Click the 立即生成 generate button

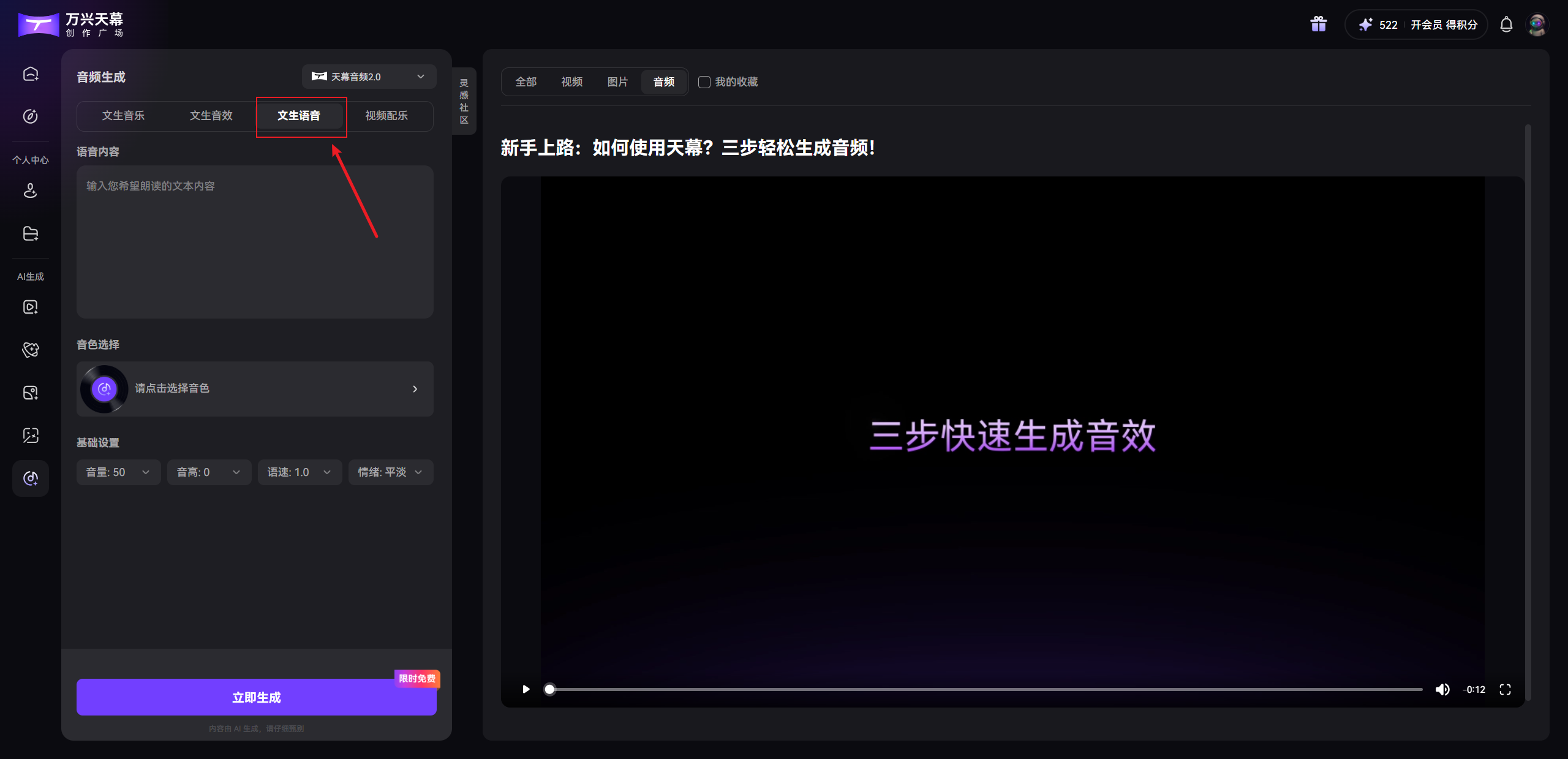pyautogui.click(x=256, y=697)
